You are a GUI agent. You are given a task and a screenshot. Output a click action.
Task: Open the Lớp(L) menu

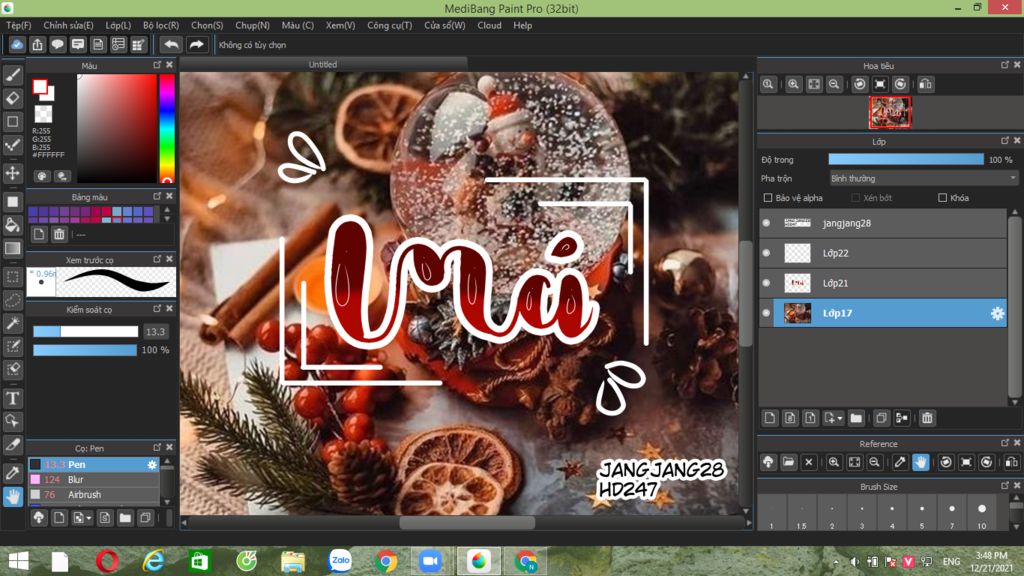click(x=118, y=25)
